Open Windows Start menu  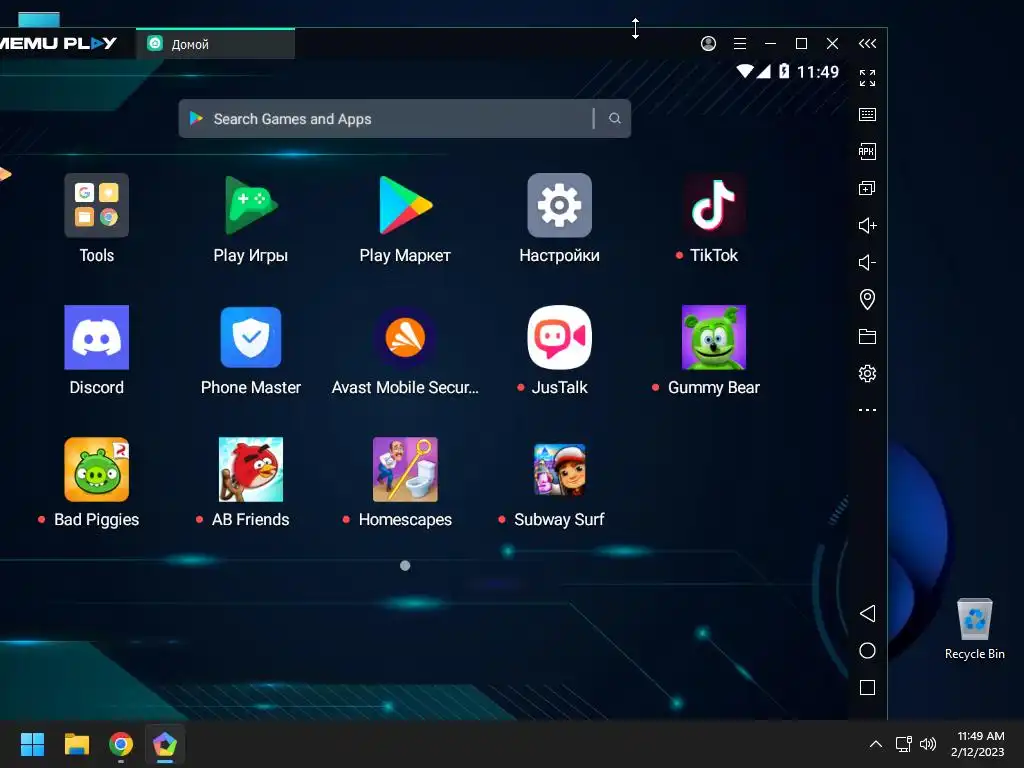click(32, 744)
